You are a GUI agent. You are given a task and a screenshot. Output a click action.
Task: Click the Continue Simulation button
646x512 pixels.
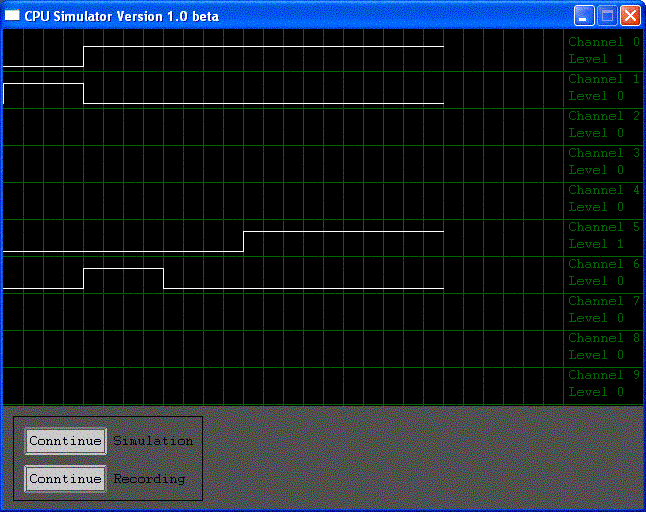point(66,441)
